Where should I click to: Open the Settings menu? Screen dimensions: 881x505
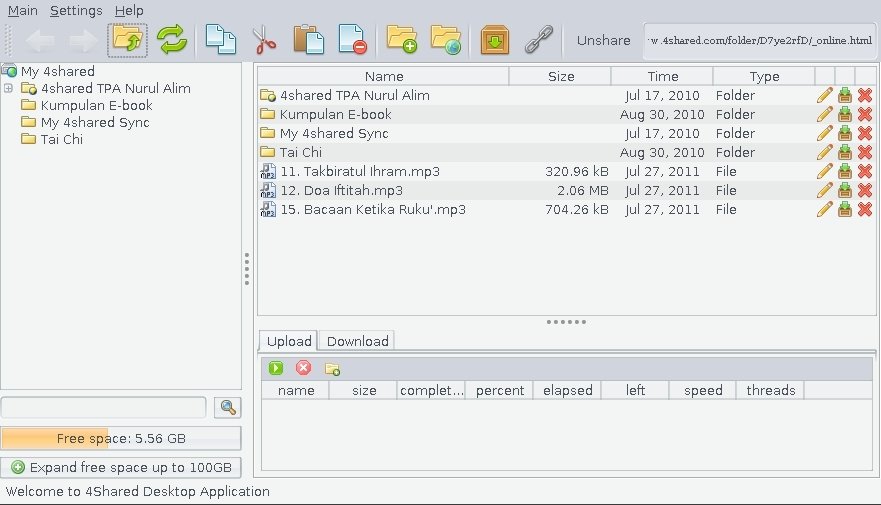click(x=76, y=11)
